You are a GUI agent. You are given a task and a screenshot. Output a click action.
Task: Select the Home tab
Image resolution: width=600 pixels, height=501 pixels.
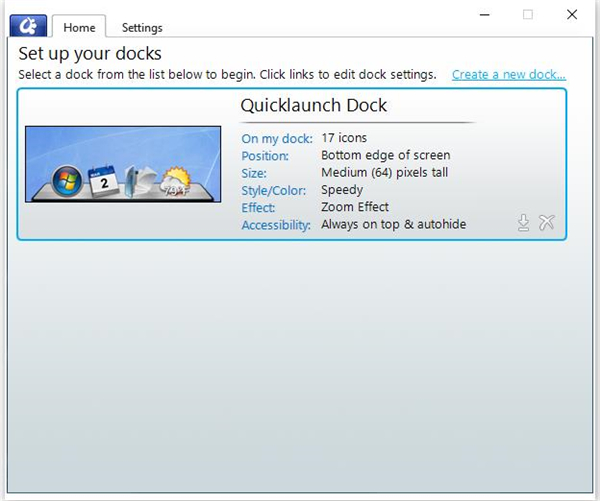pos(79,28)
